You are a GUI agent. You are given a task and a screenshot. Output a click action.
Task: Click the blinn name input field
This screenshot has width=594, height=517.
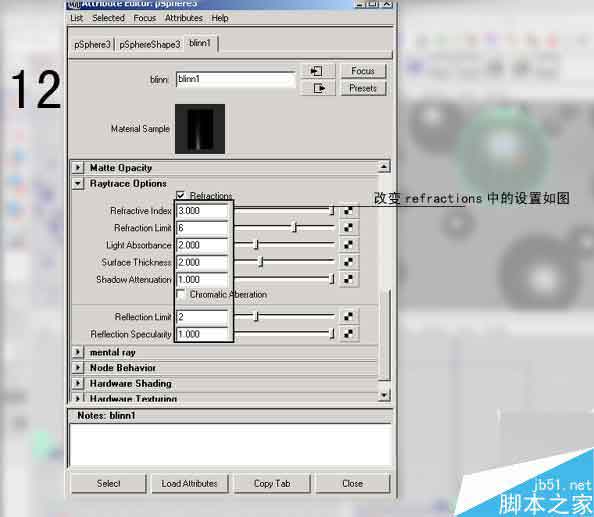[x=236, y=79]
